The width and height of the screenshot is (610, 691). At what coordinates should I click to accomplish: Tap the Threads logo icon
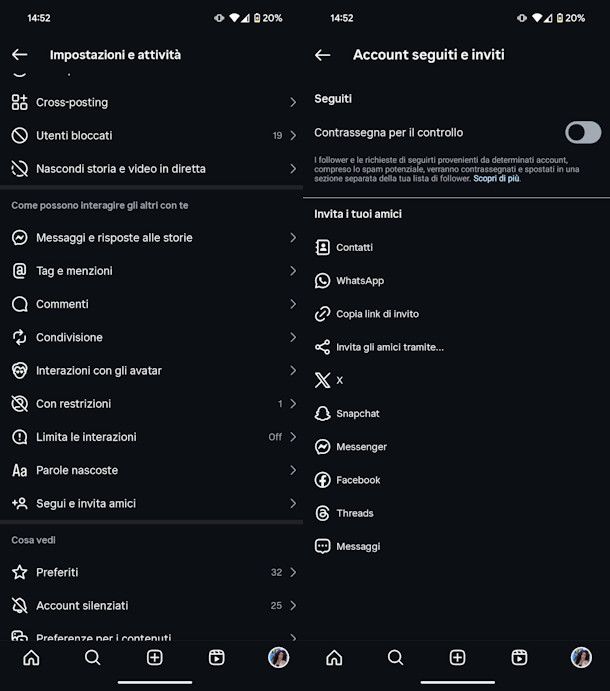322,513
